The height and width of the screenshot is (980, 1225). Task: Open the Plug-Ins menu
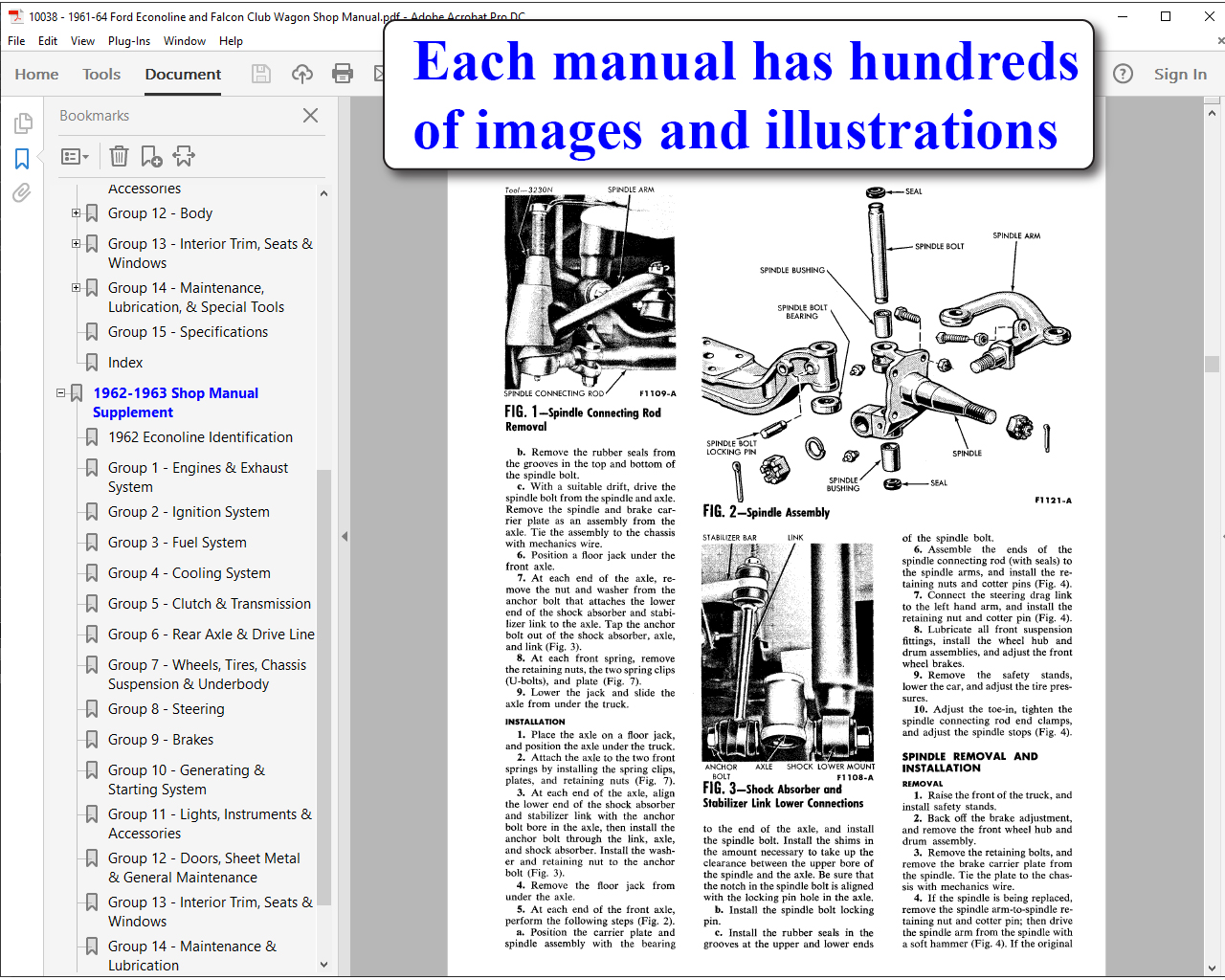coord(129,41)
